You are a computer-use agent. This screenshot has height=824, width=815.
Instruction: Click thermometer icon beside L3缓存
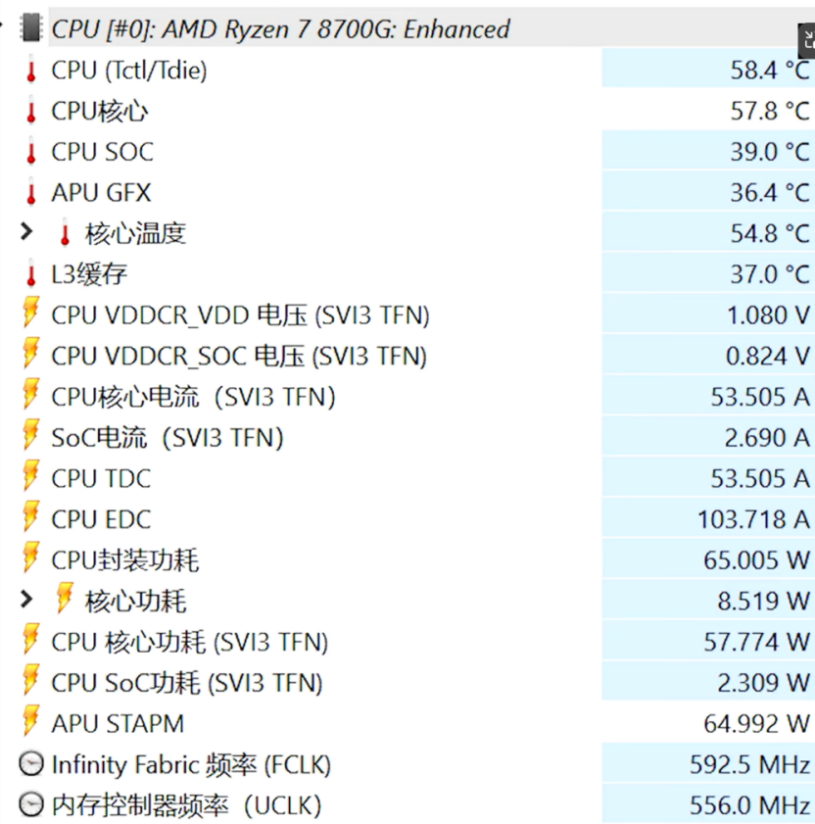(31, 274)
